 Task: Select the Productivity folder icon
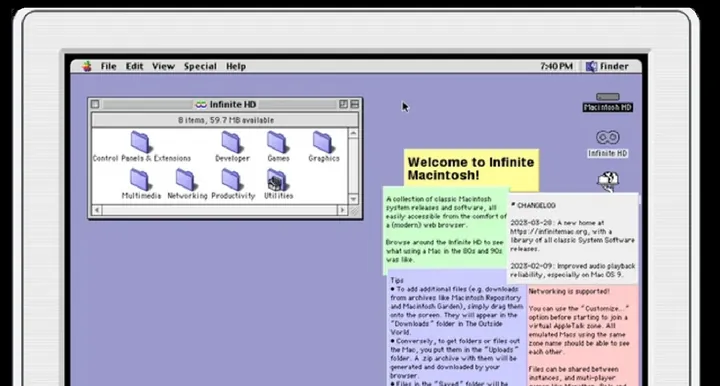tap(232, 179)
